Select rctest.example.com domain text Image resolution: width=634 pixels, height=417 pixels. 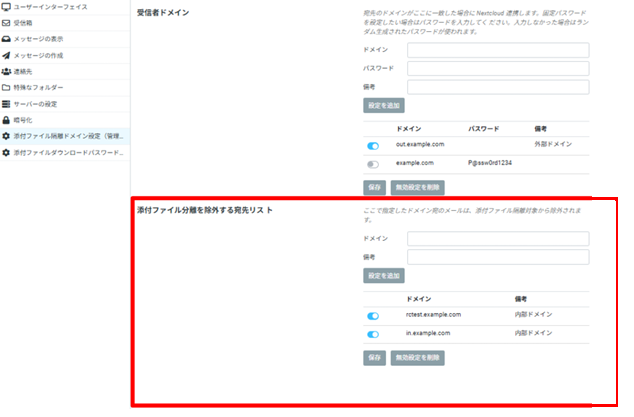pyautogui.click(x=433, y=315)
